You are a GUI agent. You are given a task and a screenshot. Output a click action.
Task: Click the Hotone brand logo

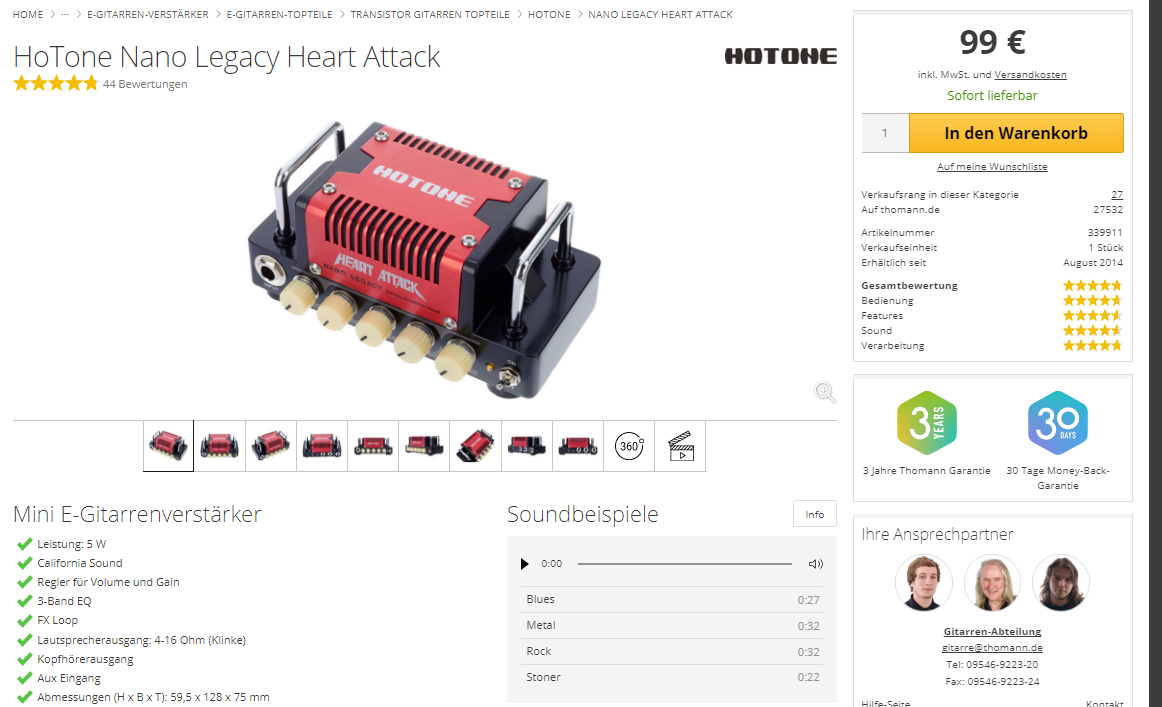click(x=780, y=56)
